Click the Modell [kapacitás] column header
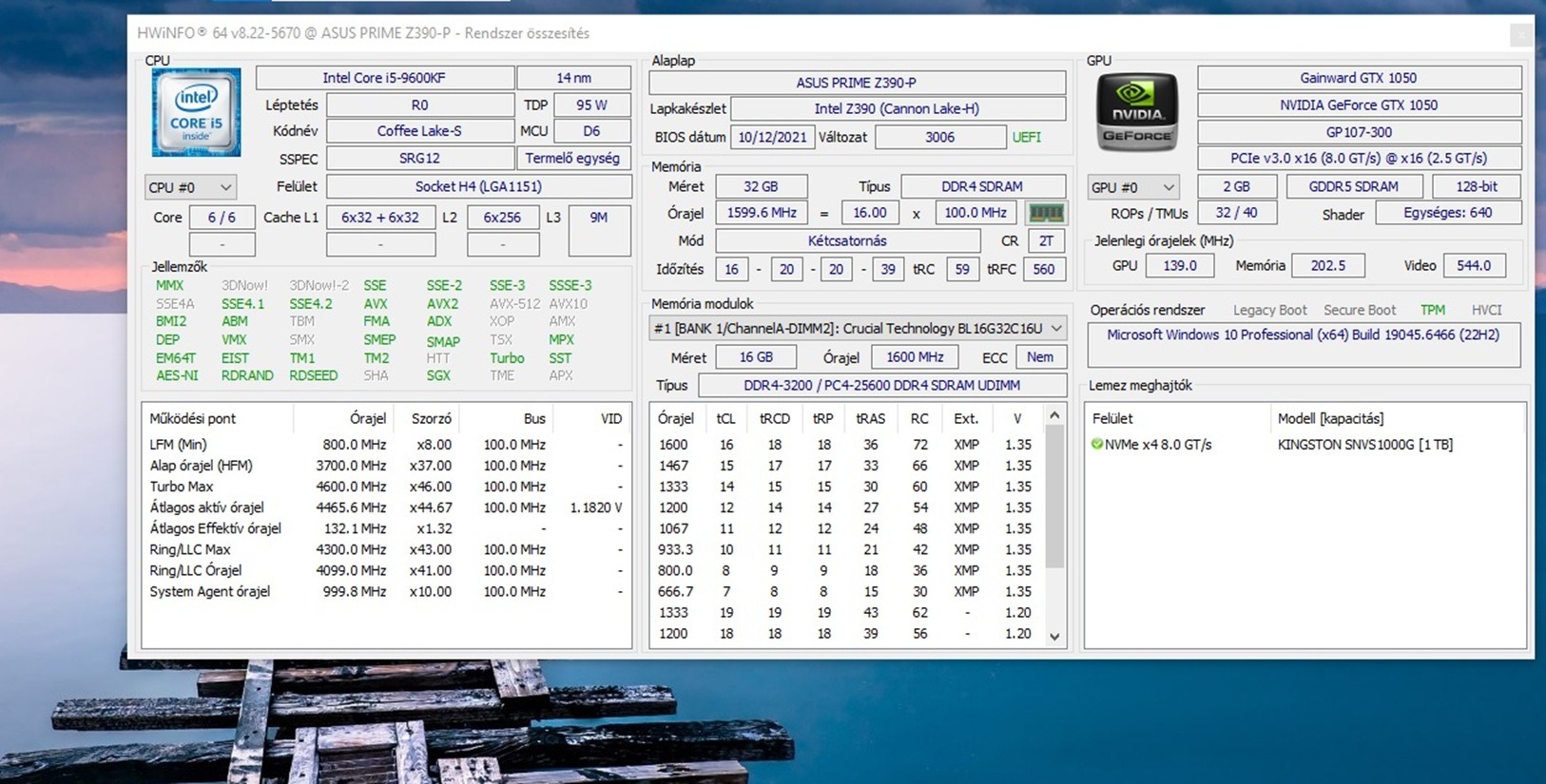Viewport: 1546px width, 784px height. pyautogui.click(x=1331, y=418)
